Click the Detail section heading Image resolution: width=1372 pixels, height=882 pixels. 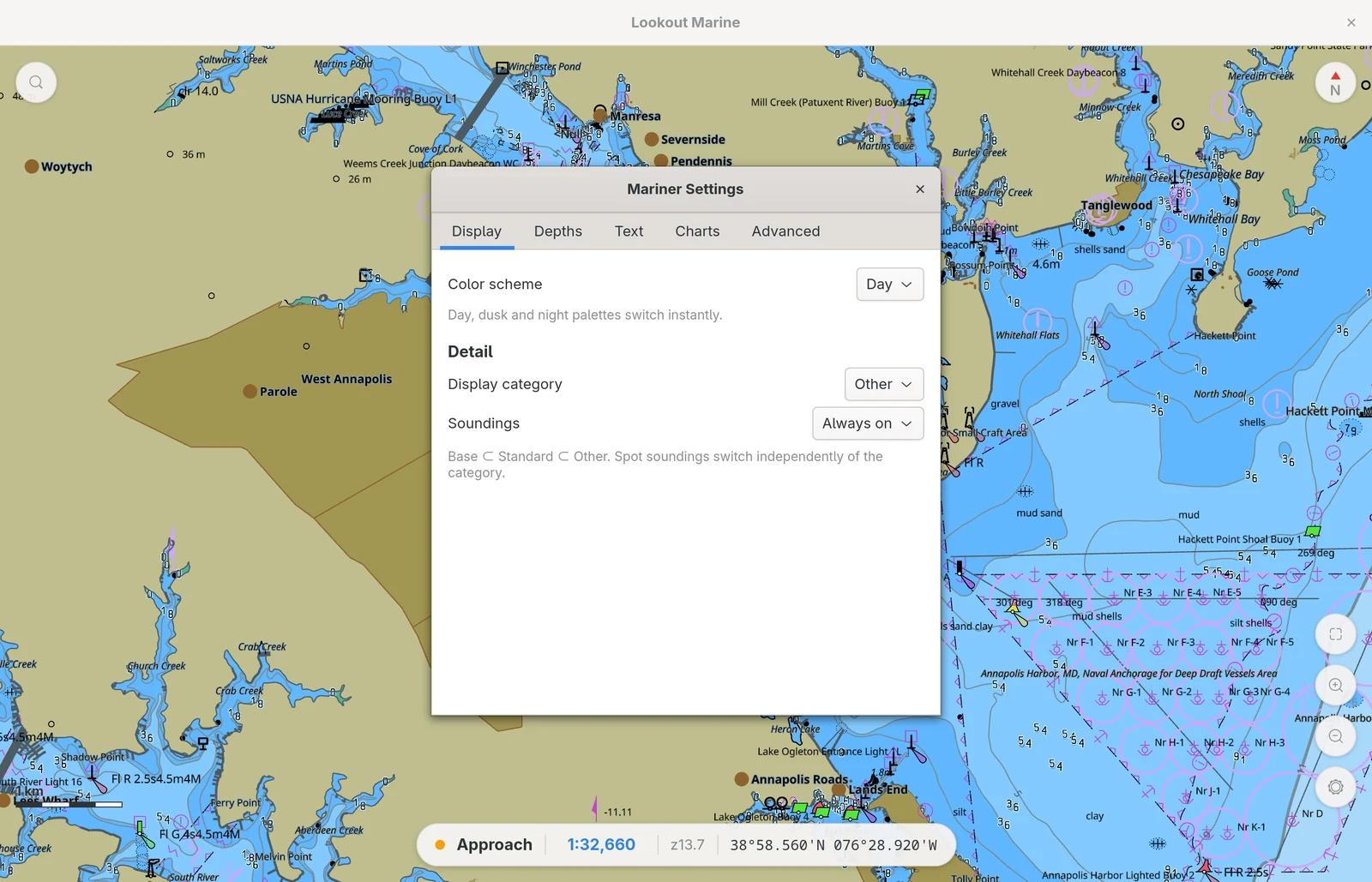tap(470, 351)
